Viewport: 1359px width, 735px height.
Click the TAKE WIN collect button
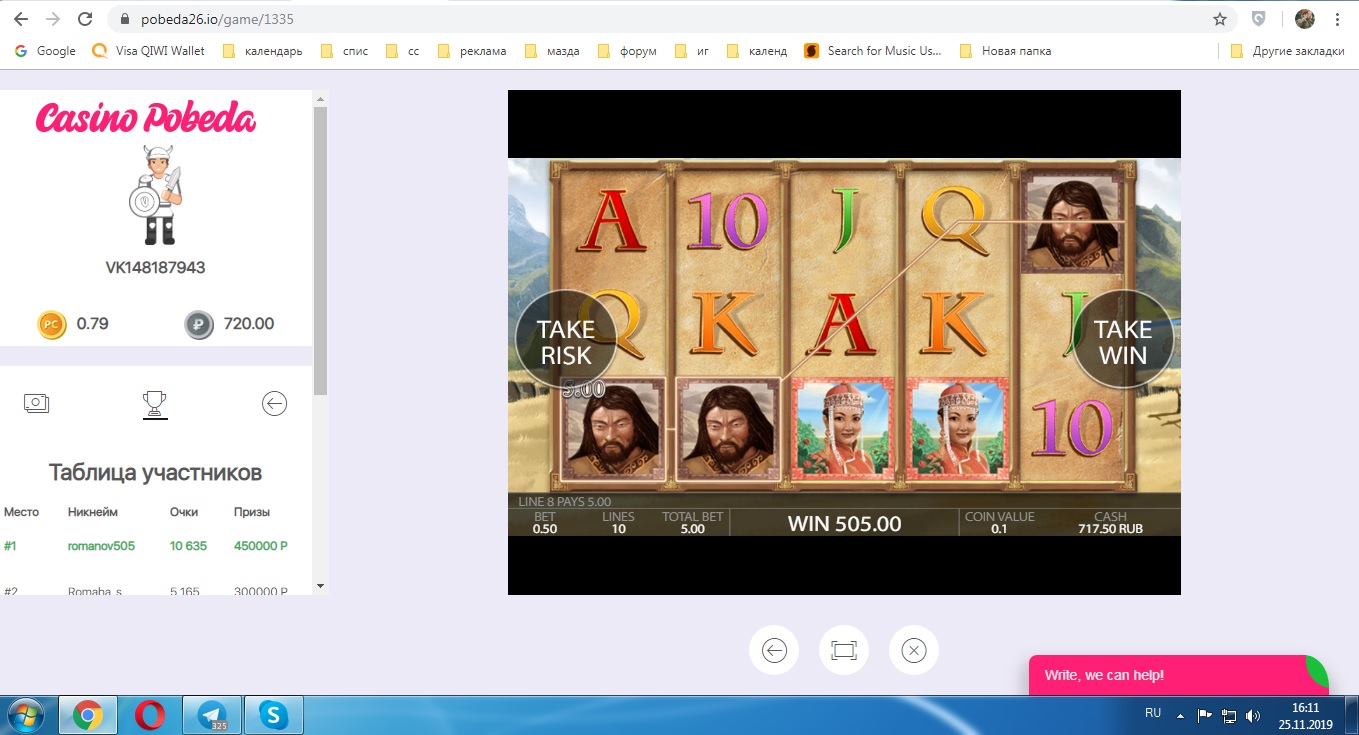tap(1122, 340)
